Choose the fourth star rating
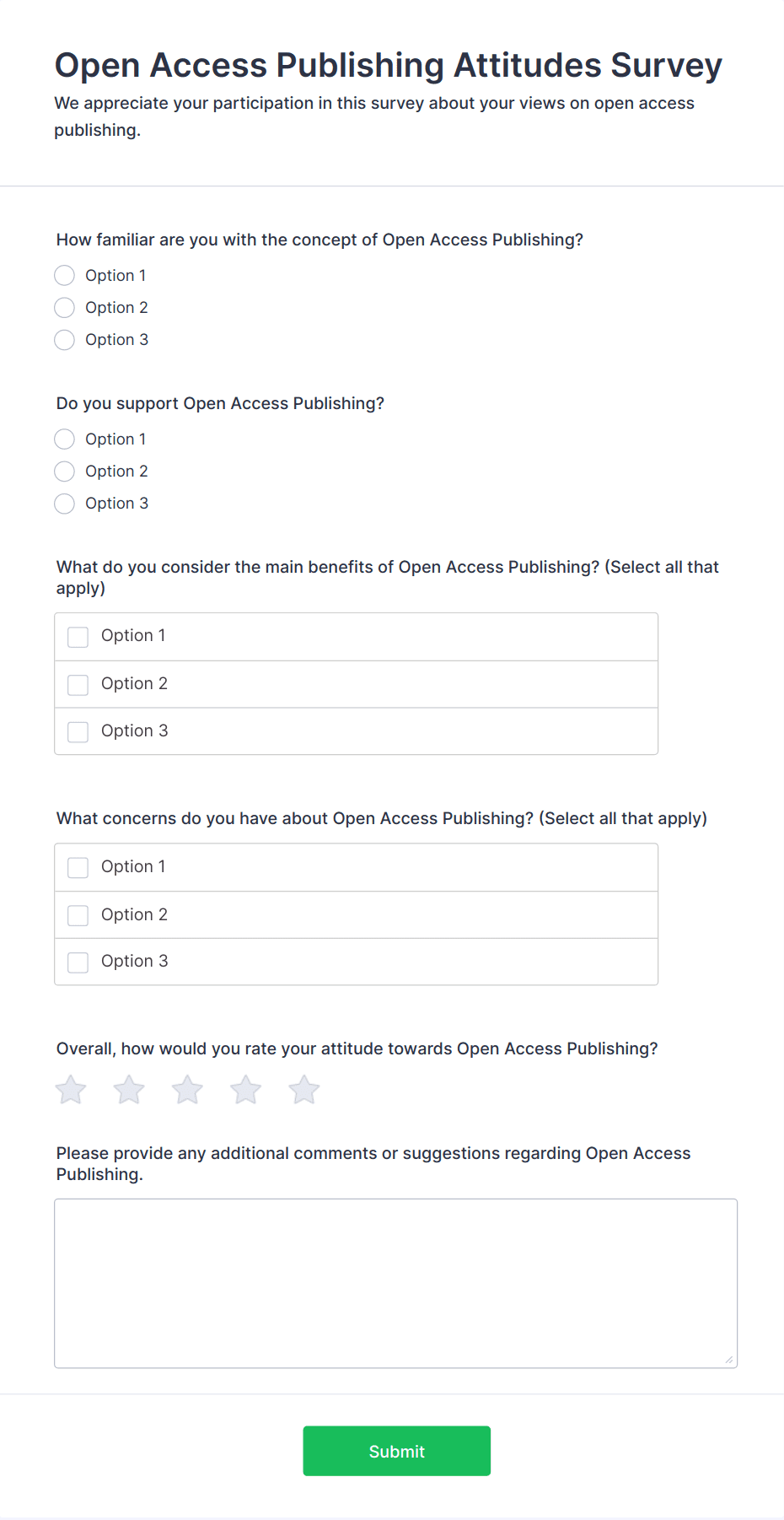This screenshot has height=1520, width=784. pyautogui.click(x=245, y=1090)
